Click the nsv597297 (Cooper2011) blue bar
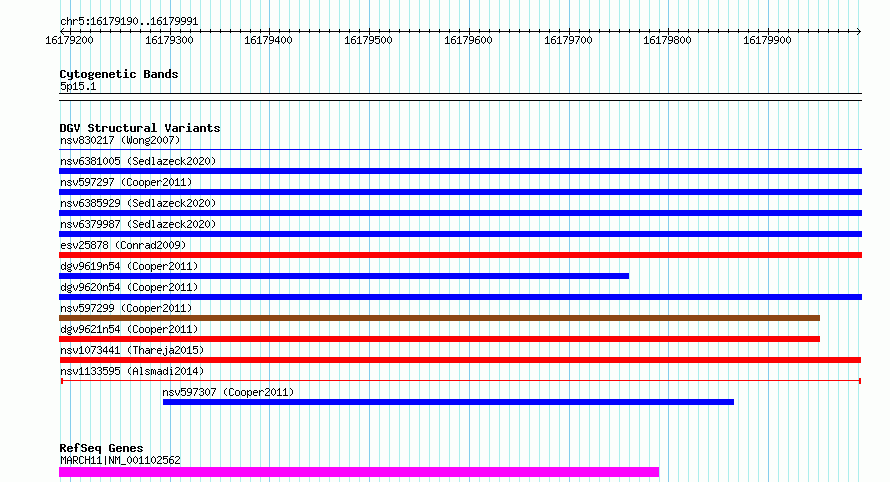 460,192
